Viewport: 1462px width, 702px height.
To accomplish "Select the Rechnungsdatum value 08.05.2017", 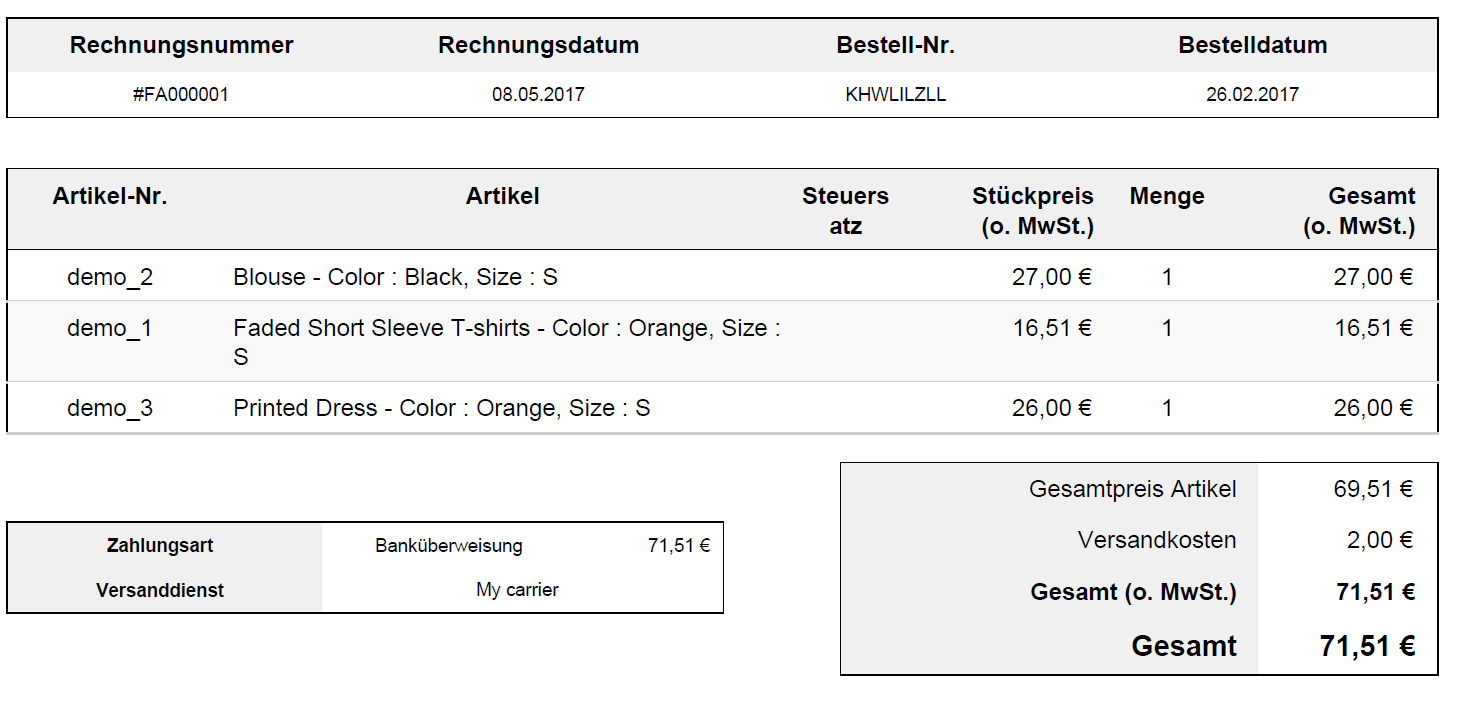I will point(538,95).
